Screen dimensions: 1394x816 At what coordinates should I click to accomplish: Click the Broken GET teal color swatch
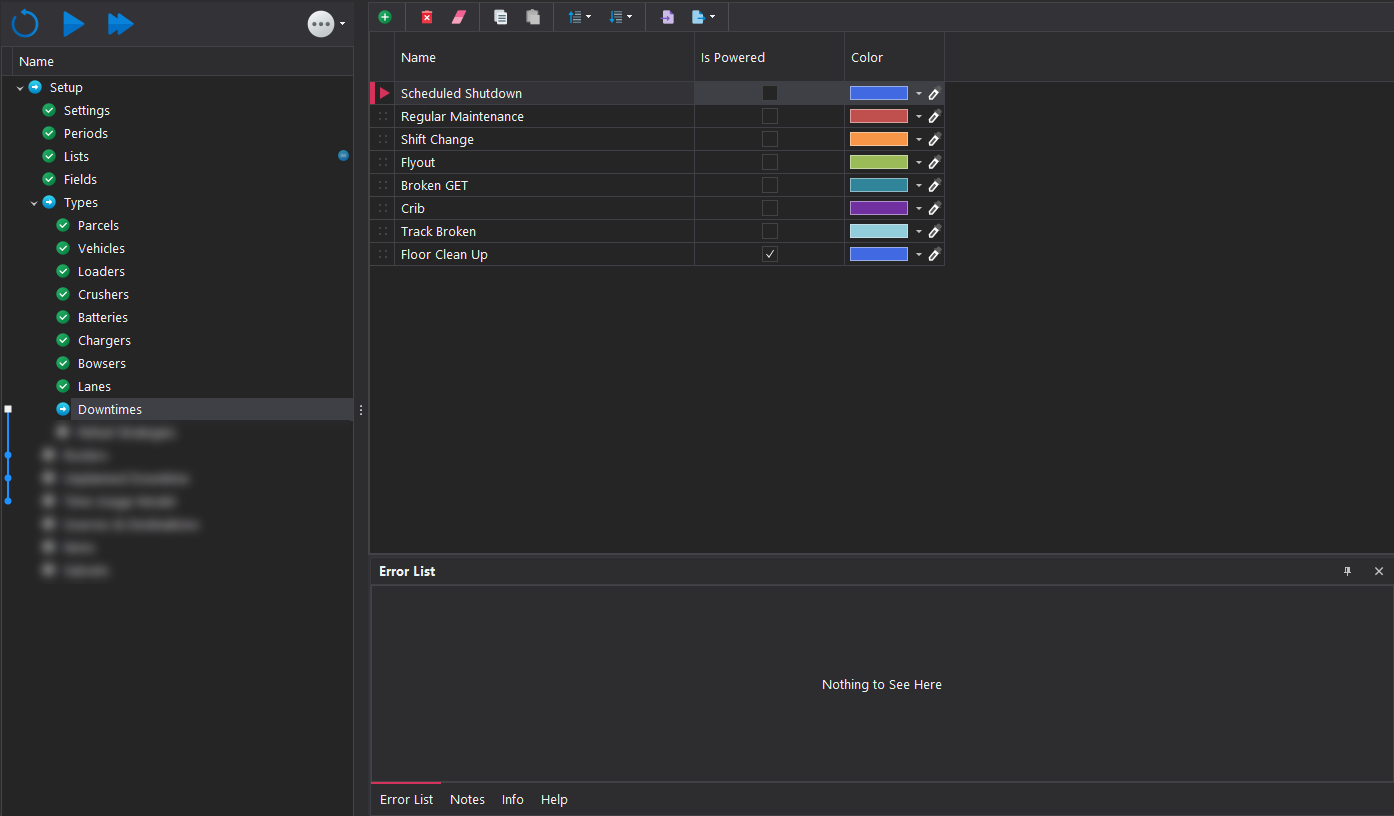tap(878, 186)
